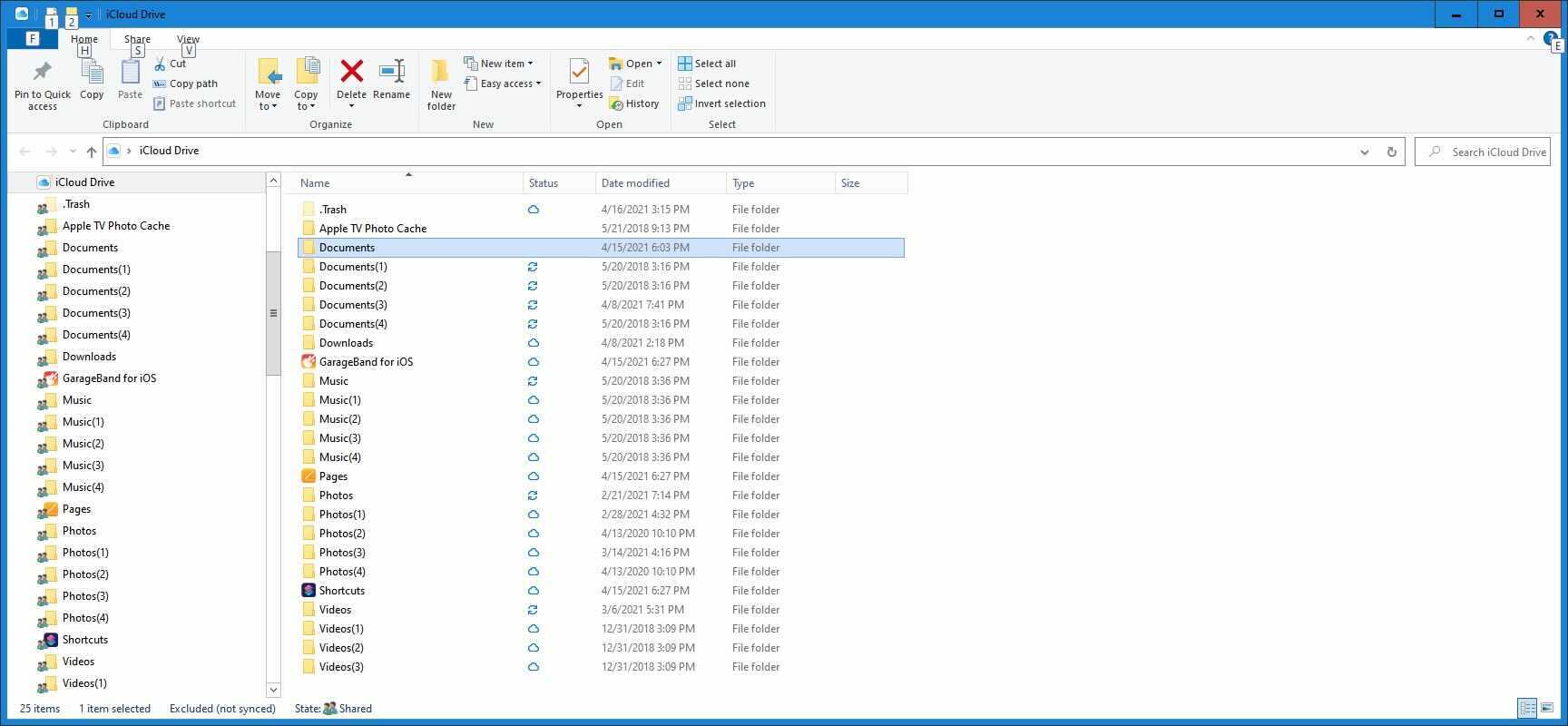Click the Search iCloud Drive field

[1483, 152]
